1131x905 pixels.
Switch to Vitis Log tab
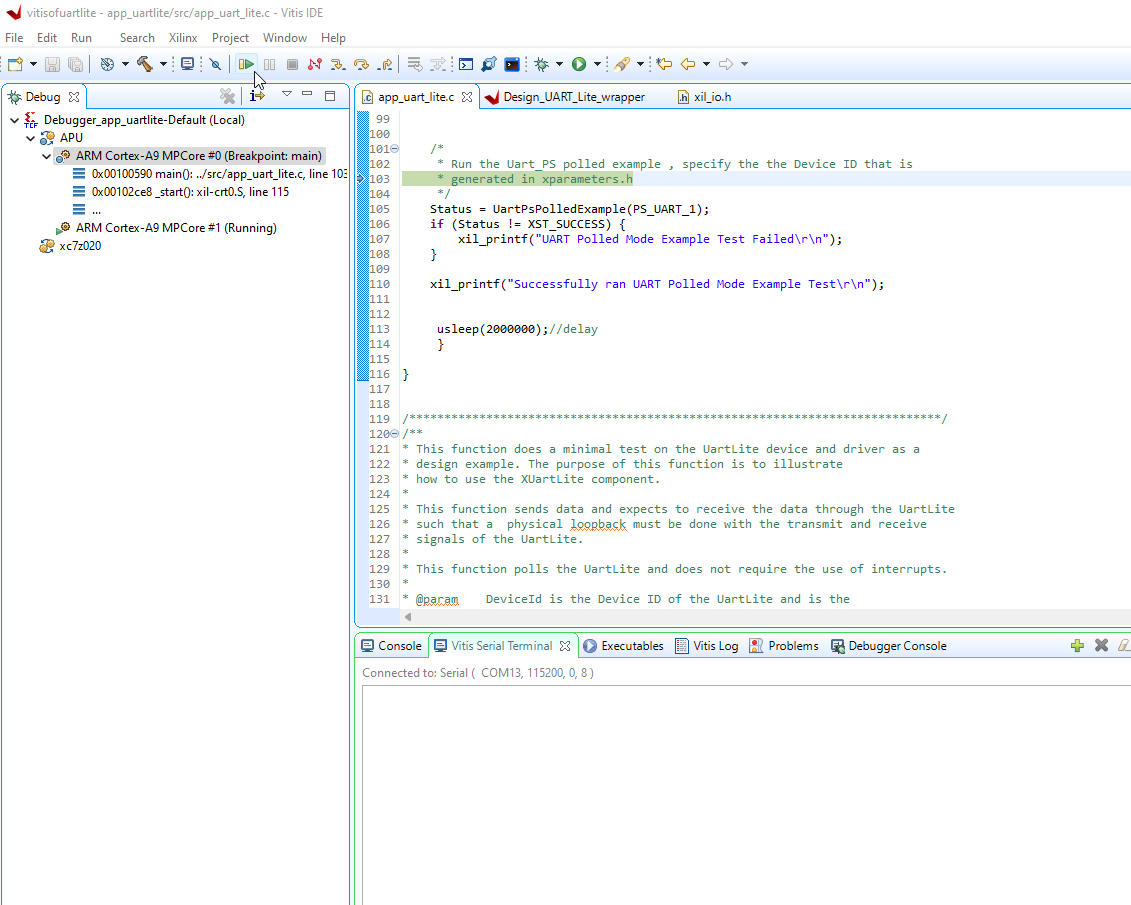[707, 646]
